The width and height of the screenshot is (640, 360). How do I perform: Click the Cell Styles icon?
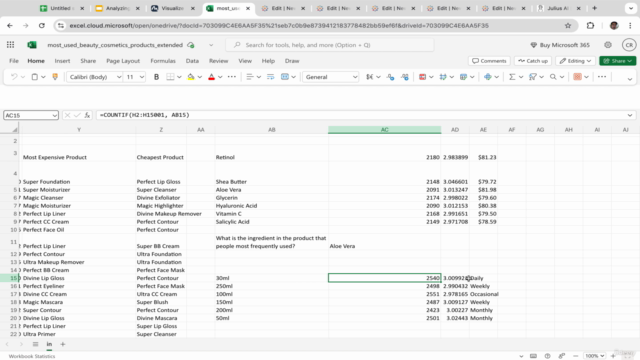point(463,77)
